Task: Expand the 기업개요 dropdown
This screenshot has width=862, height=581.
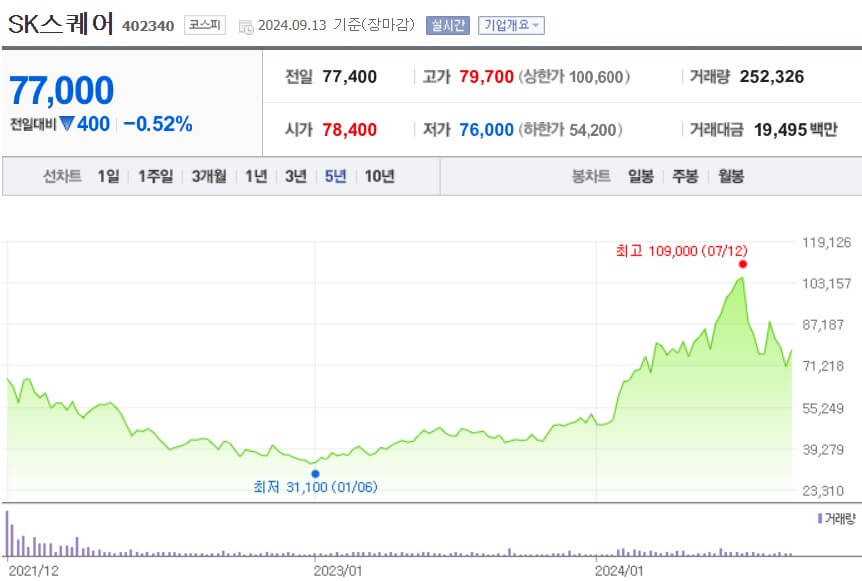Action: 510,25
